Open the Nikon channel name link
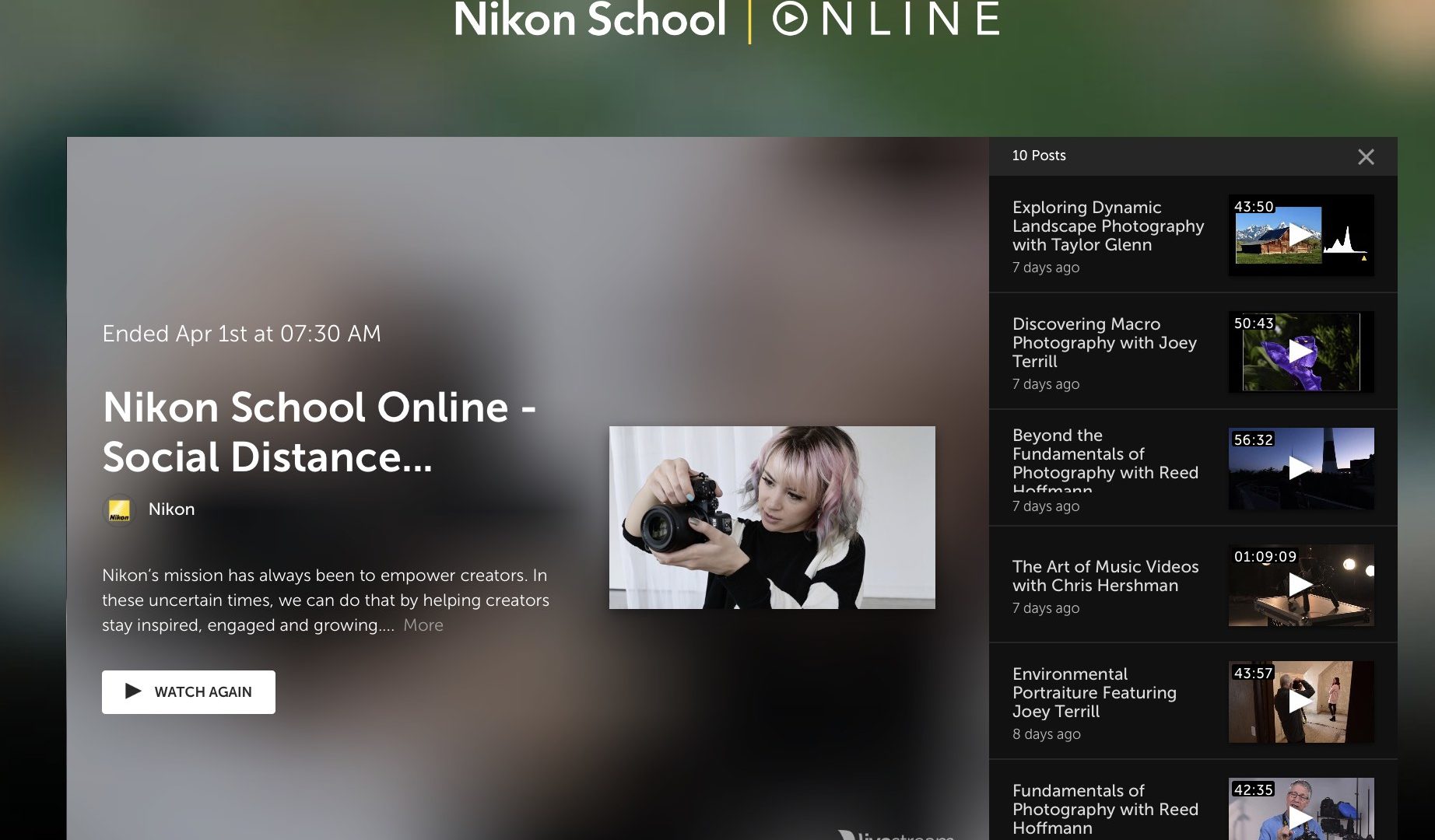1435x840 pixels. coord(171,509)
